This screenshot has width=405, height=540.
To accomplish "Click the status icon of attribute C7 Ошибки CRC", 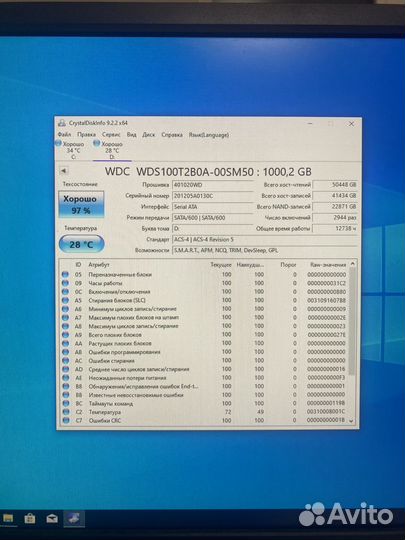I will (x=65, y=420).
